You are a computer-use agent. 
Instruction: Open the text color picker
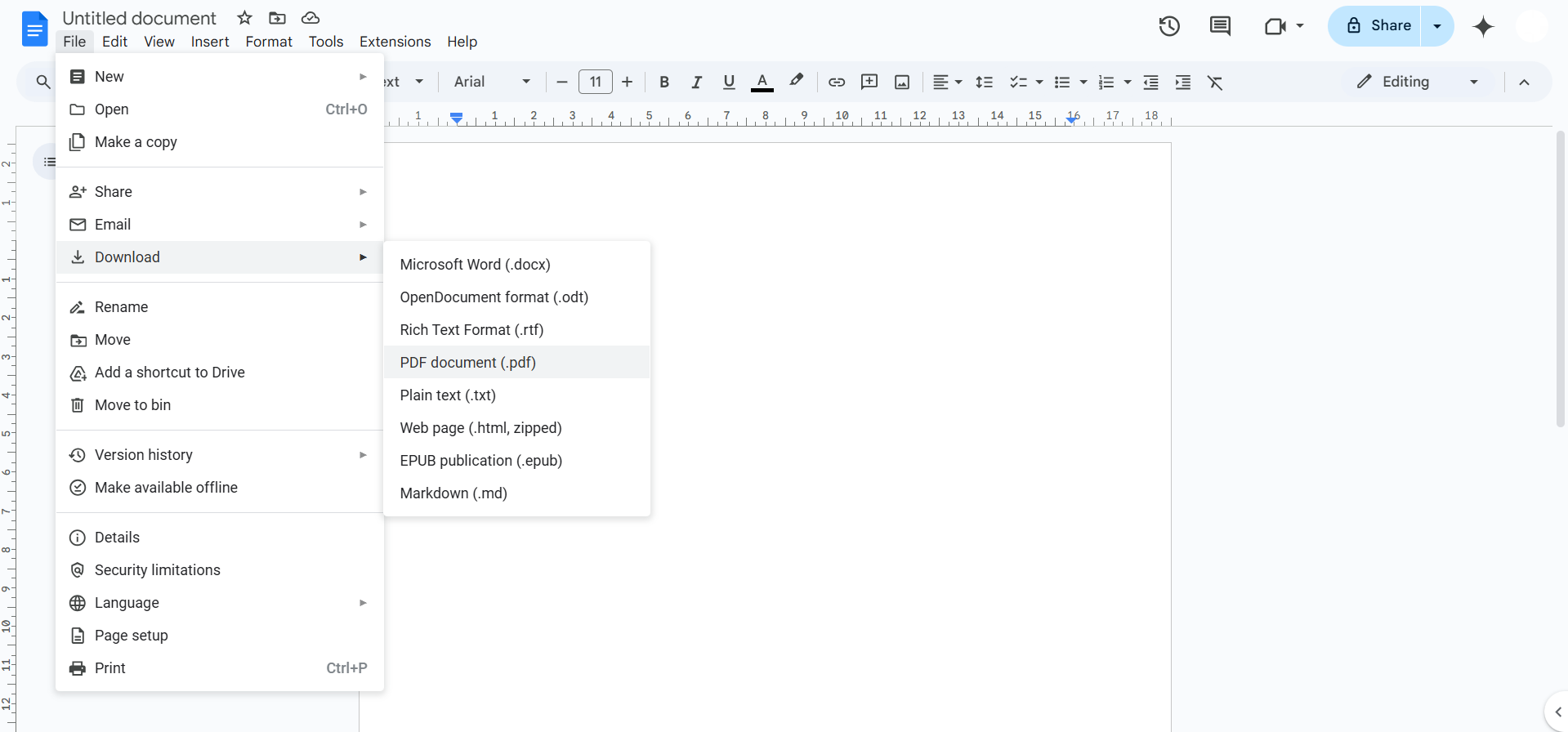click(x=762, y=82)
